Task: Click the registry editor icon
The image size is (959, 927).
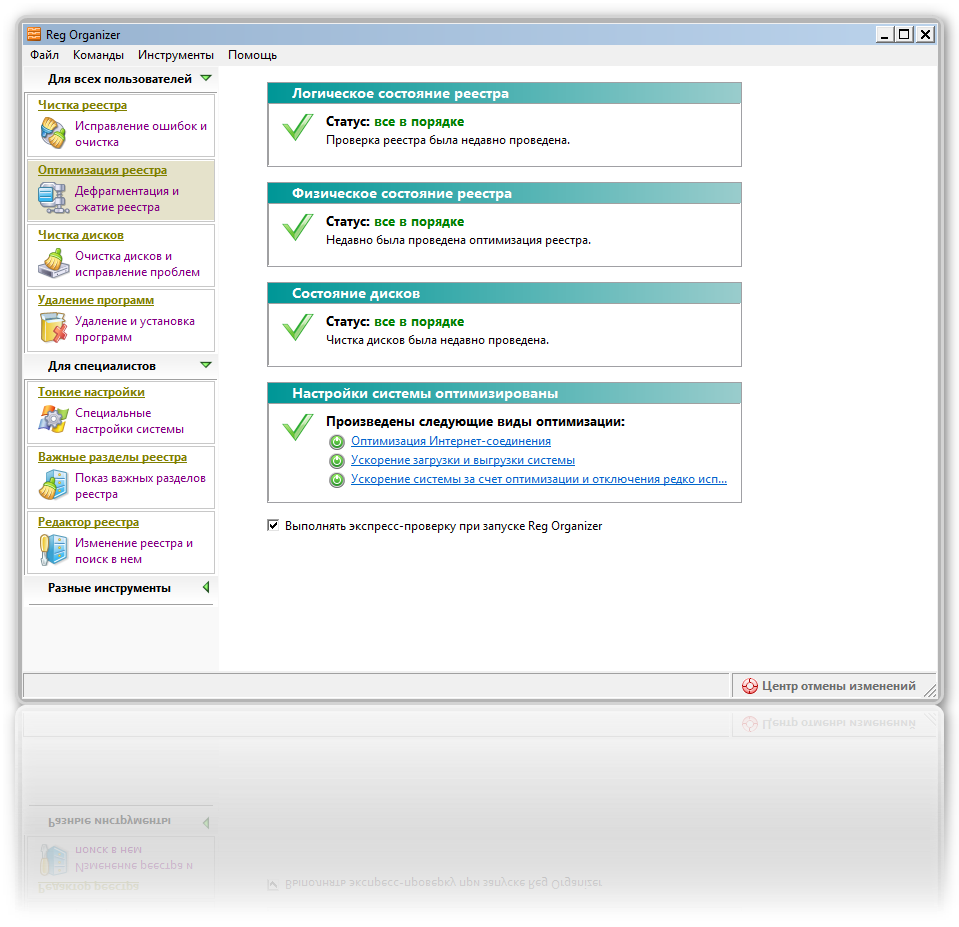Action: pos(53,550)
